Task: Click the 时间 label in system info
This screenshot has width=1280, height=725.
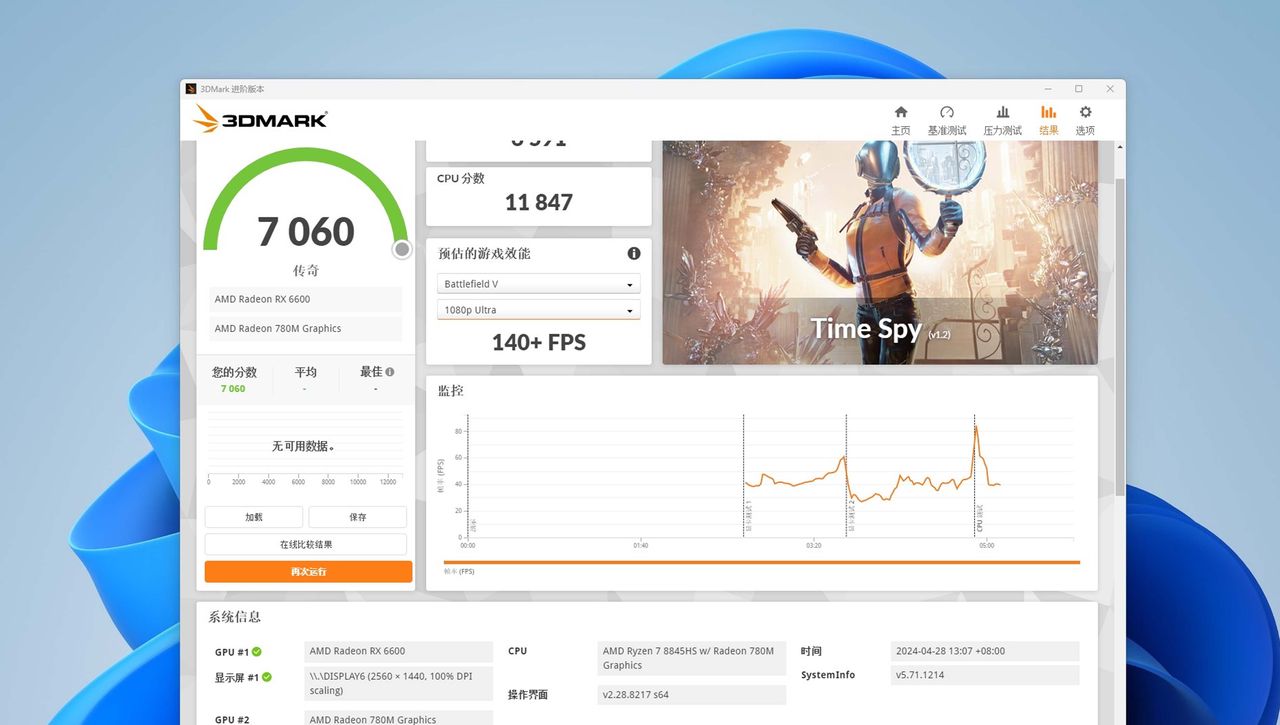Action: pos(811,651)
